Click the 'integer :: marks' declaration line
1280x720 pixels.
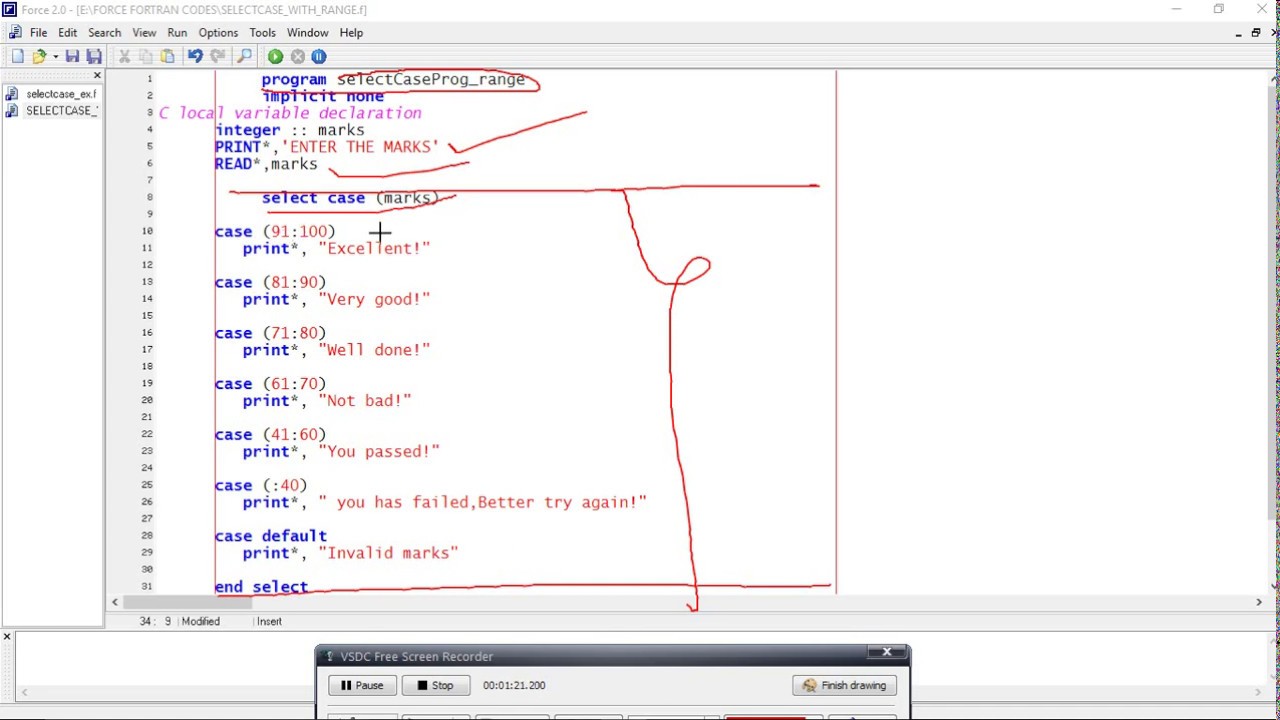point(289,130)
